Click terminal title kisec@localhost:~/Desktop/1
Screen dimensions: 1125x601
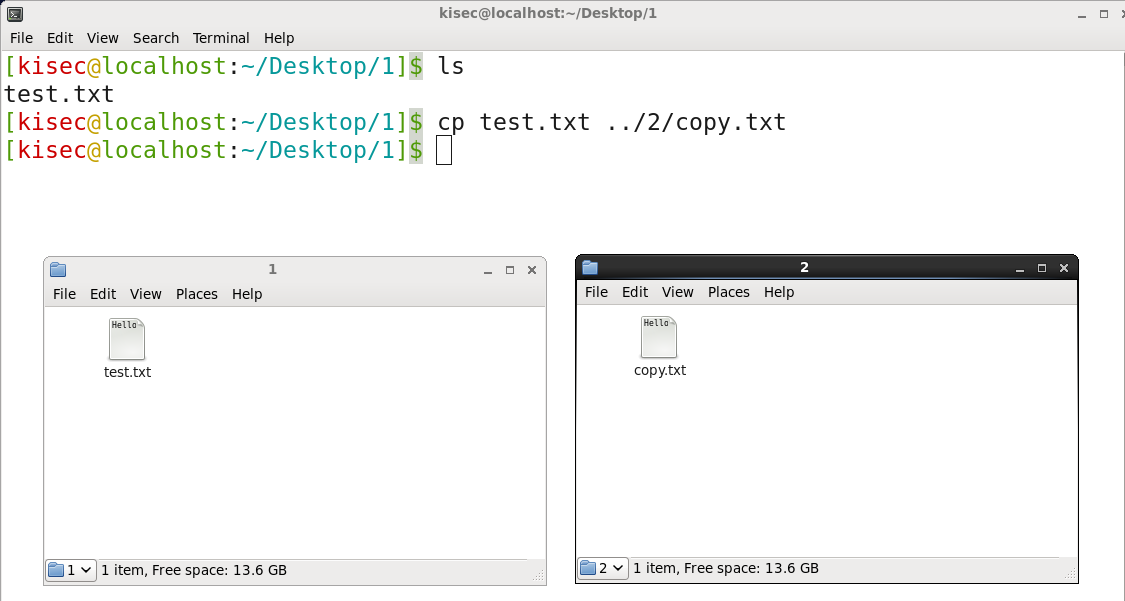pos(548,14)
